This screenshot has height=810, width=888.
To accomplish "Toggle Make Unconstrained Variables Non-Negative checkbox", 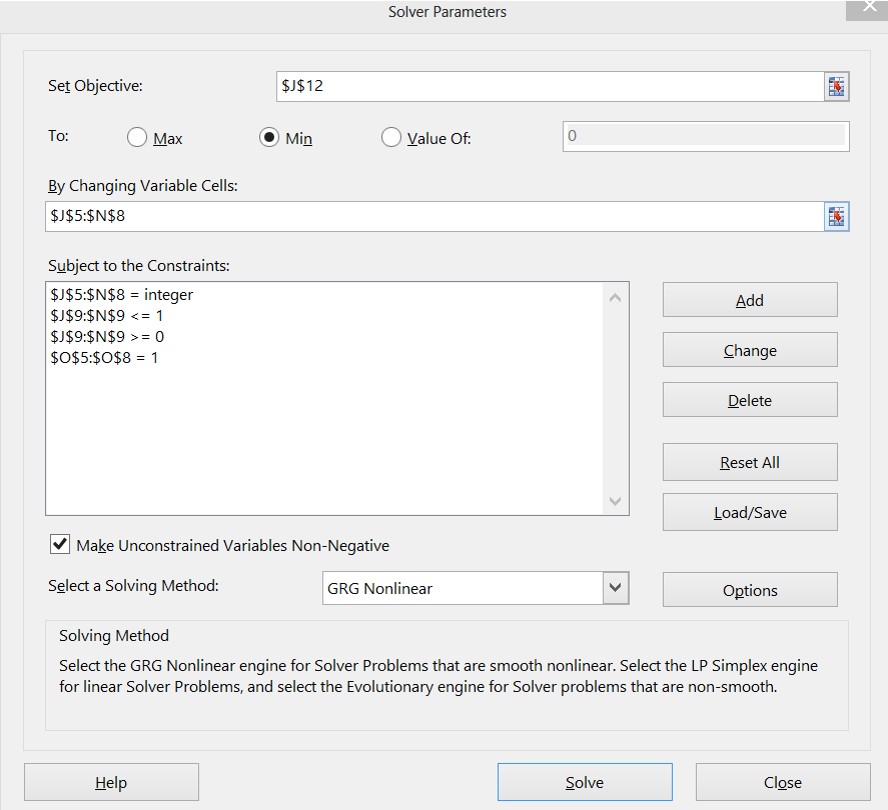I will coord(59,544).
